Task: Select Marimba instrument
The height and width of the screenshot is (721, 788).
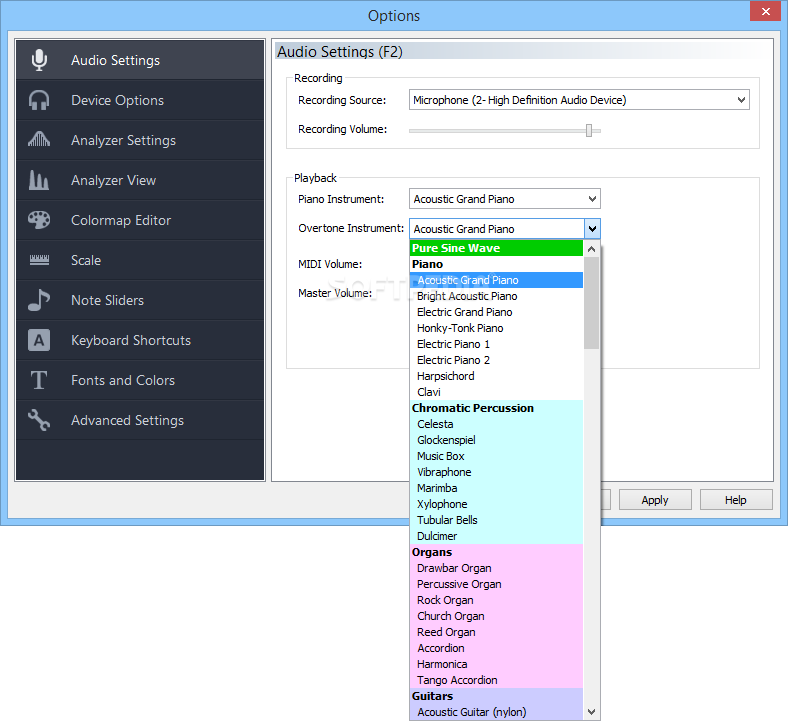Action: pos(497,488)
